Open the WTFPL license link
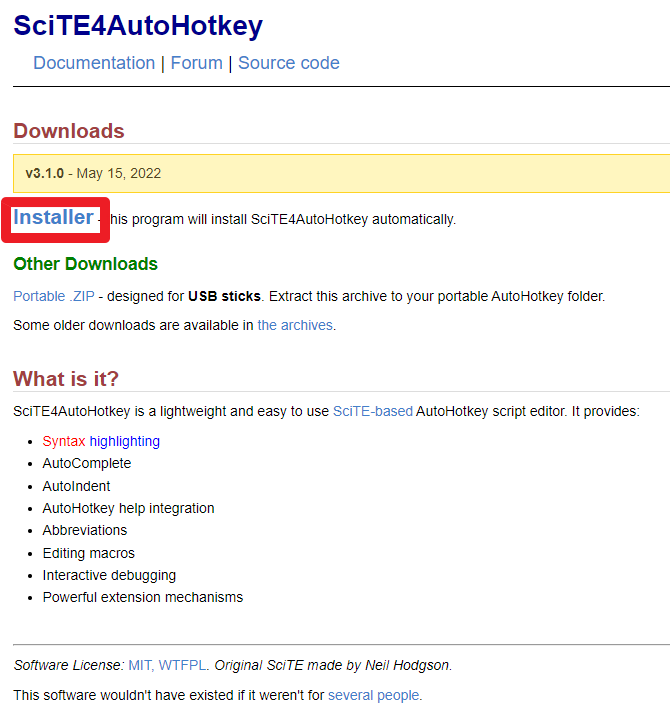670x712 pixels. (x=182, y=665)
